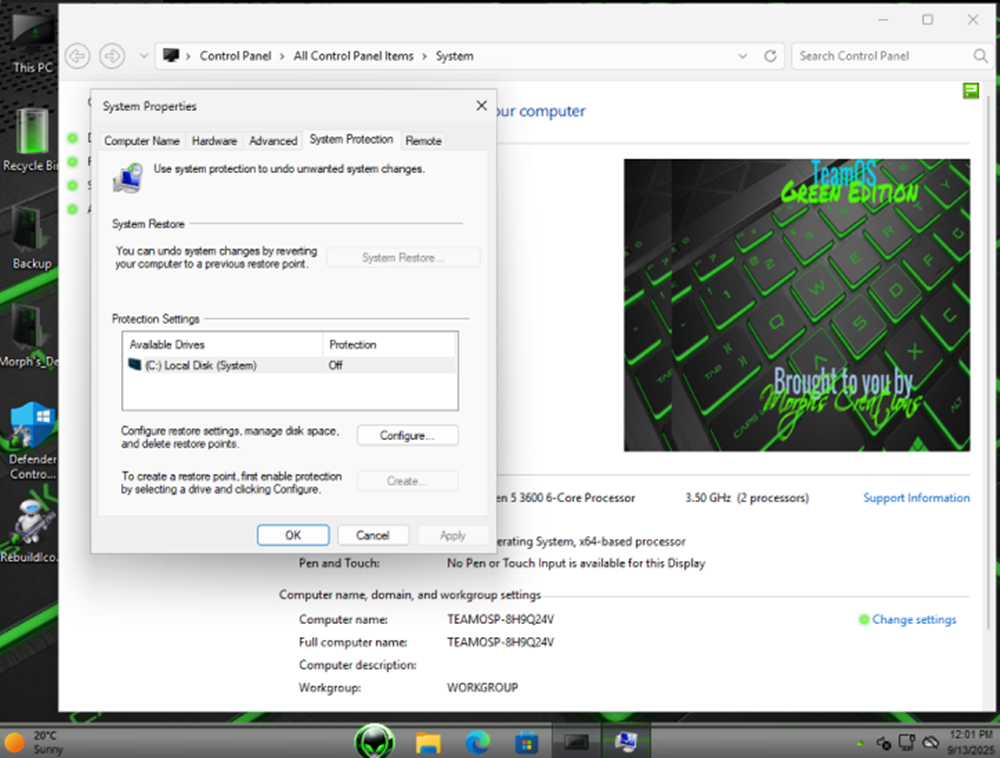Click the green help icon in System window
The height and width of the screenshot is (758, 1000).
970,91
